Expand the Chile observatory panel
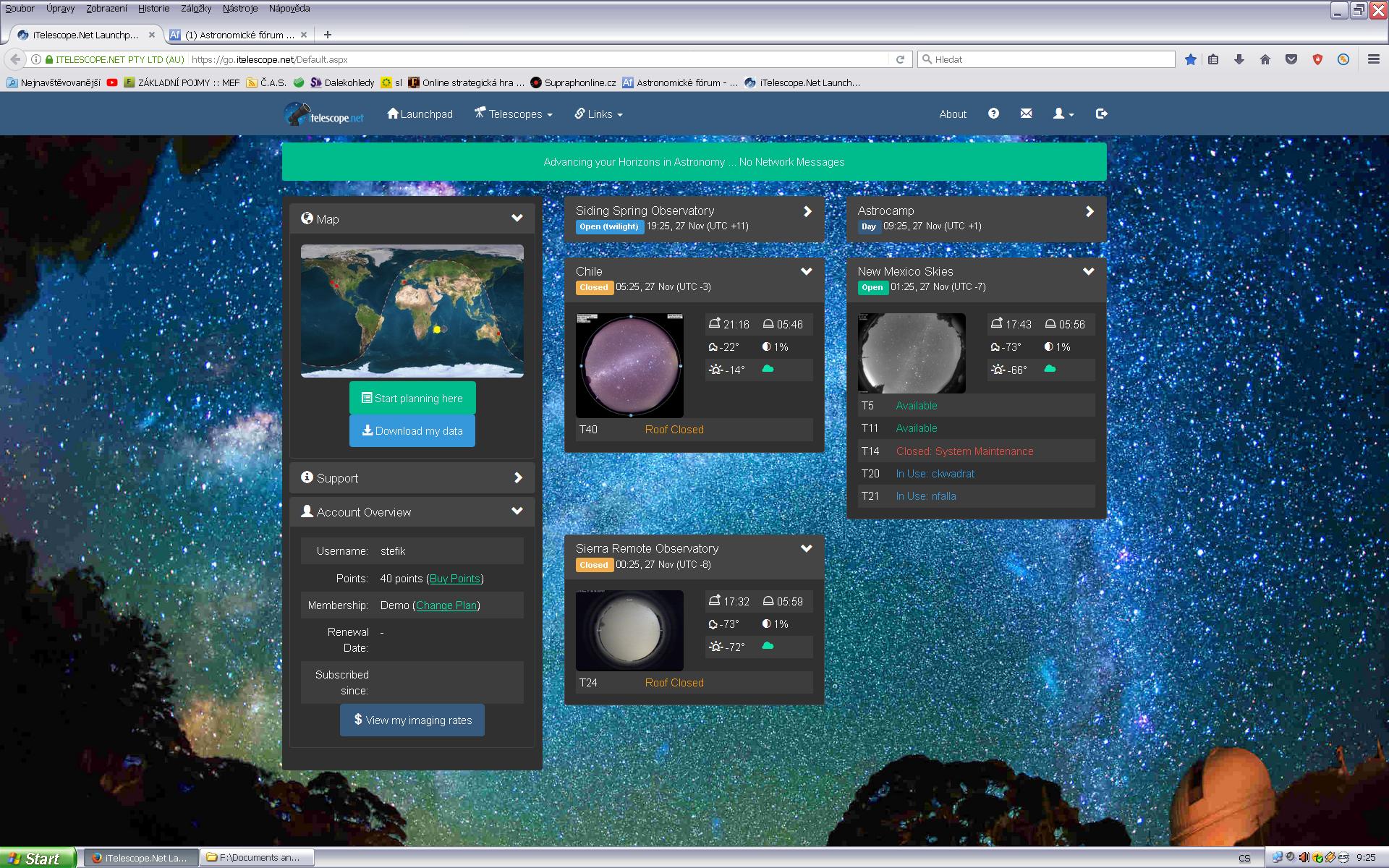Image resolution: width=1389 pixels, height=868 pixels. click(807, 271)
